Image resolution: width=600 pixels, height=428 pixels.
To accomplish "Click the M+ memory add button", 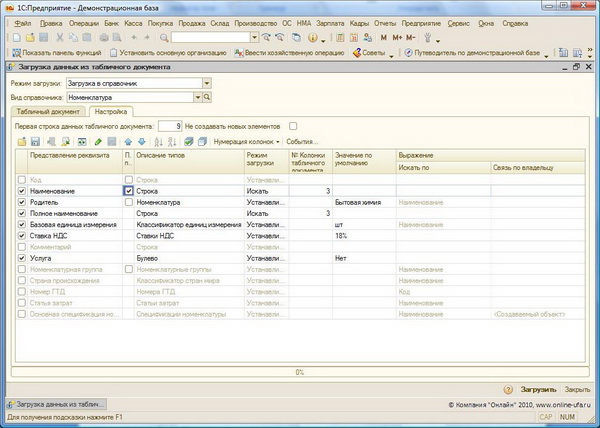I will [397, 37].
